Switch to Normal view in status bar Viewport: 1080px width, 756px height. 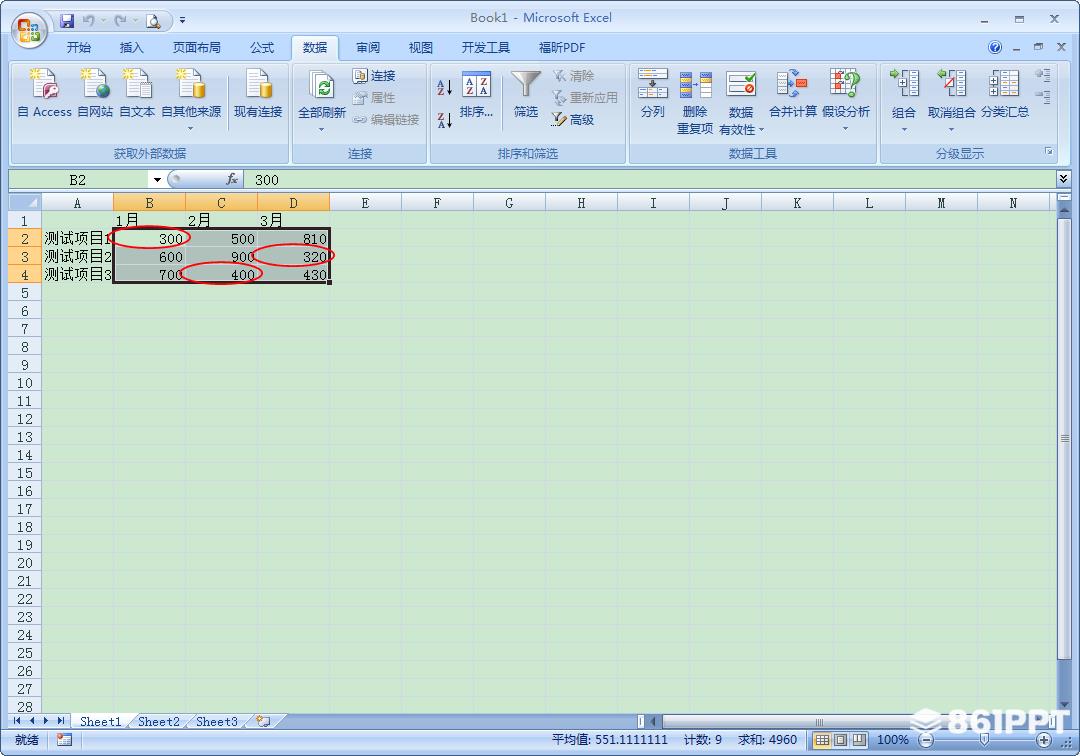[x=822, y=740]
